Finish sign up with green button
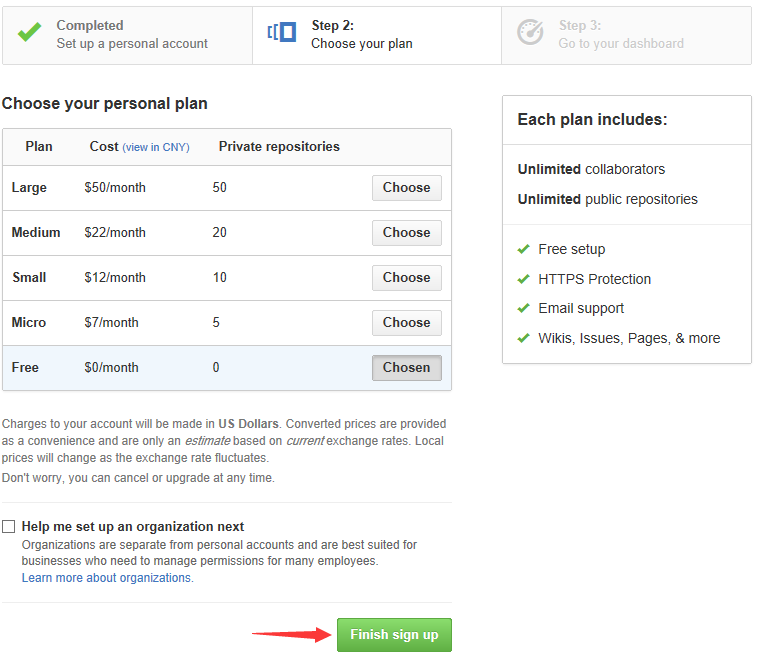This screenshot has height=658, width=758. 394,634
